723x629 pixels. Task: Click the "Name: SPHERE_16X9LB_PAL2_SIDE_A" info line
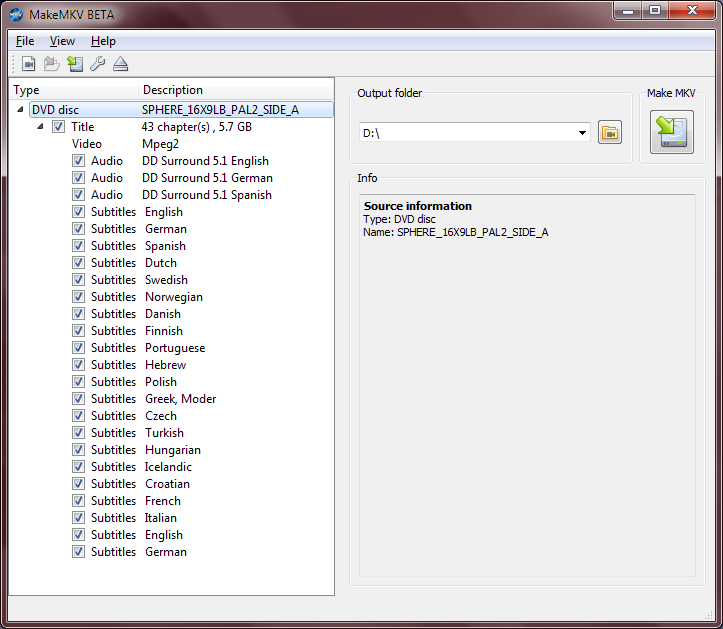pyautogui.click(x=456, y=232)
